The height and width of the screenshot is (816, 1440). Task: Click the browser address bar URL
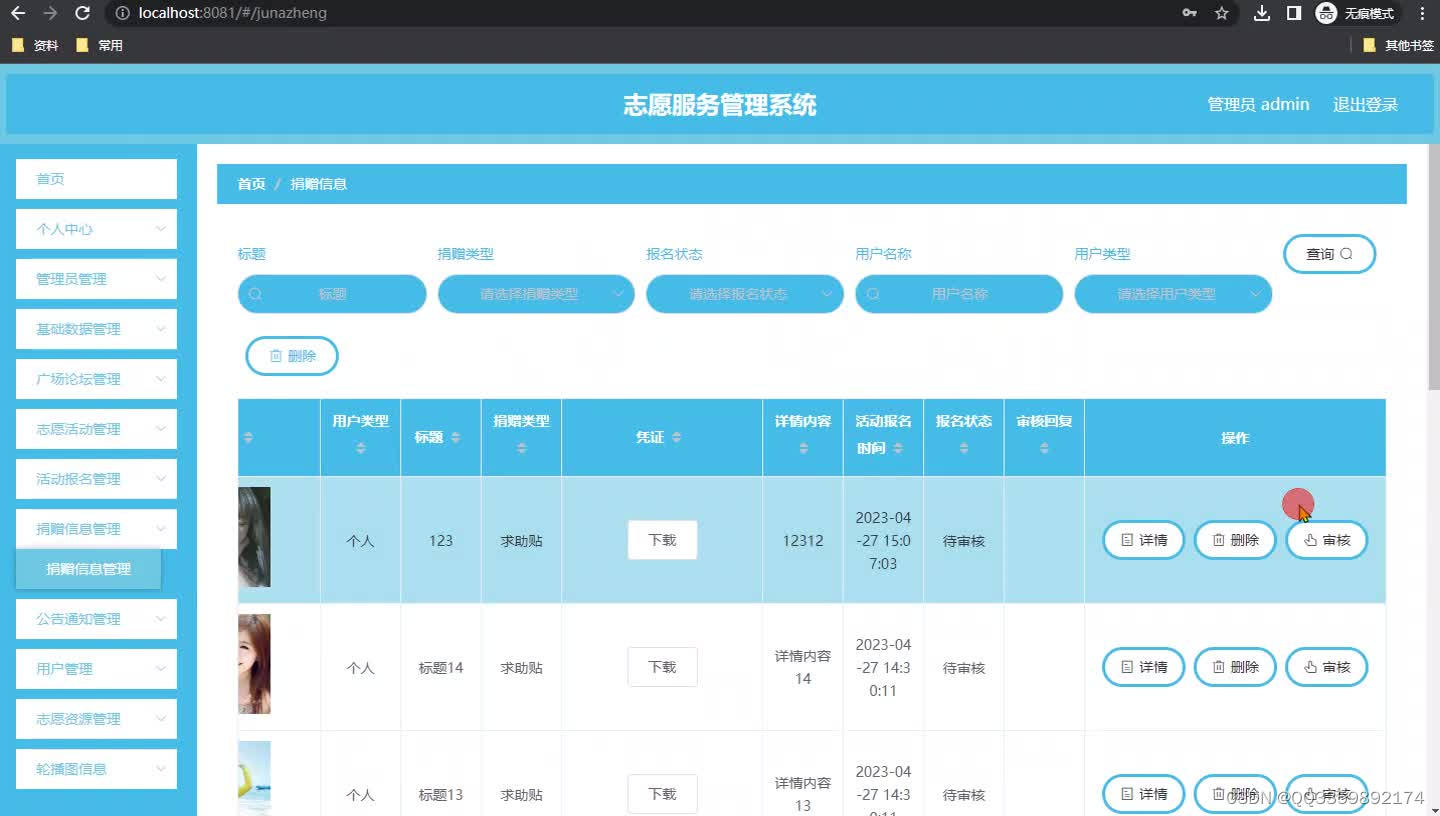pyautogui.click(x=233, y=14)
